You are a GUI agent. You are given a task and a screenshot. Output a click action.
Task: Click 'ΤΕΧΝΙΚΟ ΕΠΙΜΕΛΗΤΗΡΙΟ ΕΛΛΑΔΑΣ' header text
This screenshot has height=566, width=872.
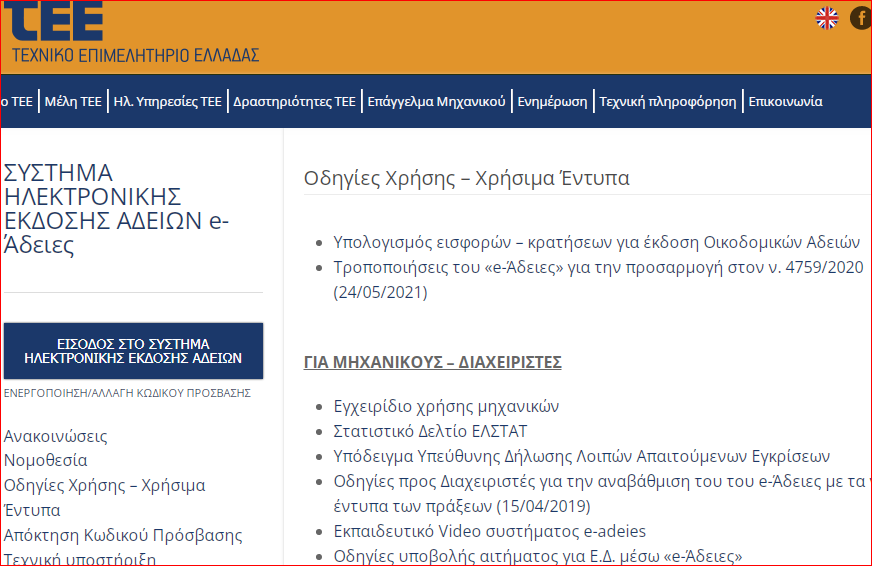(136, 56)
